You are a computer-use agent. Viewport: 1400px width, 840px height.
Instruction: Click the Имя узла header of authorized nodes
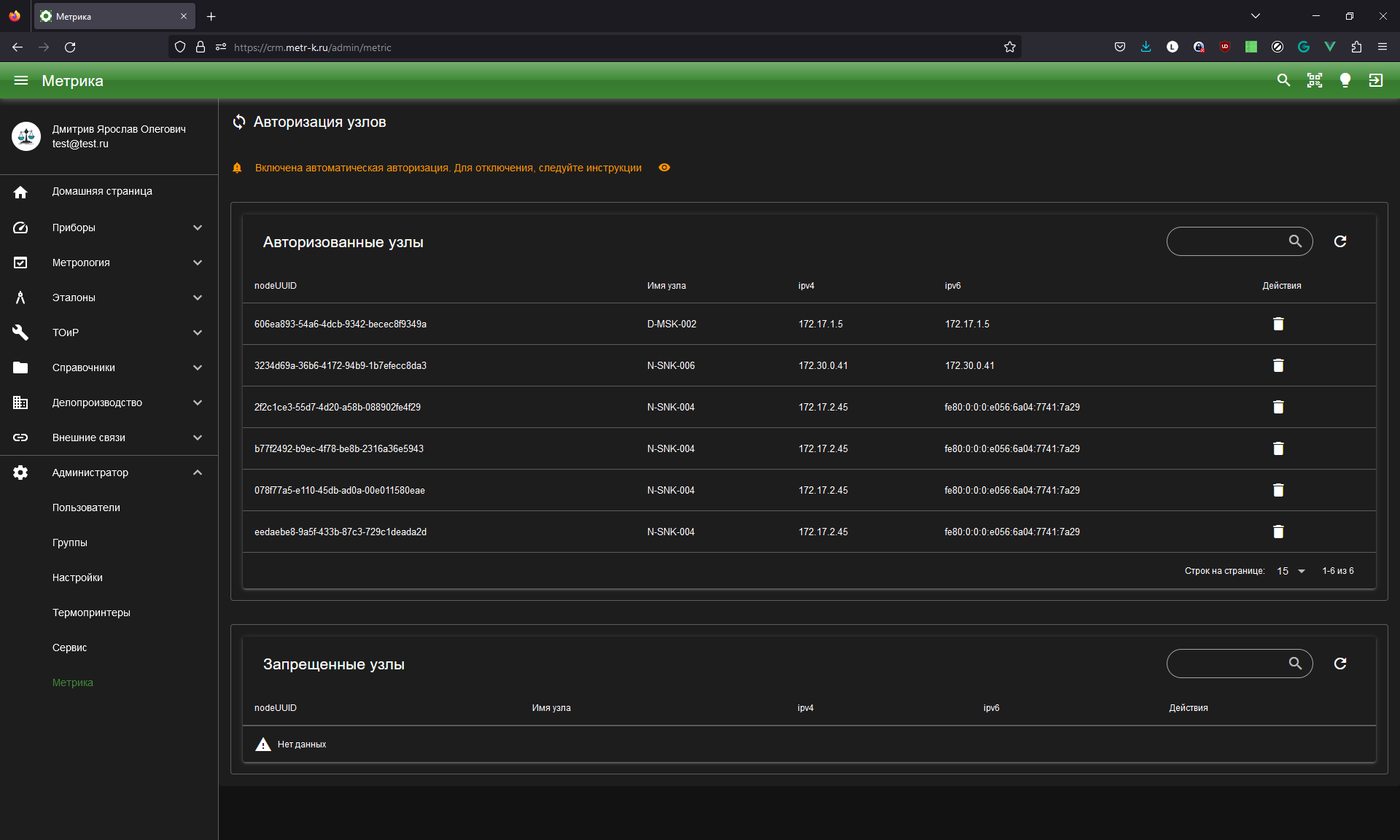coord(666,286)
